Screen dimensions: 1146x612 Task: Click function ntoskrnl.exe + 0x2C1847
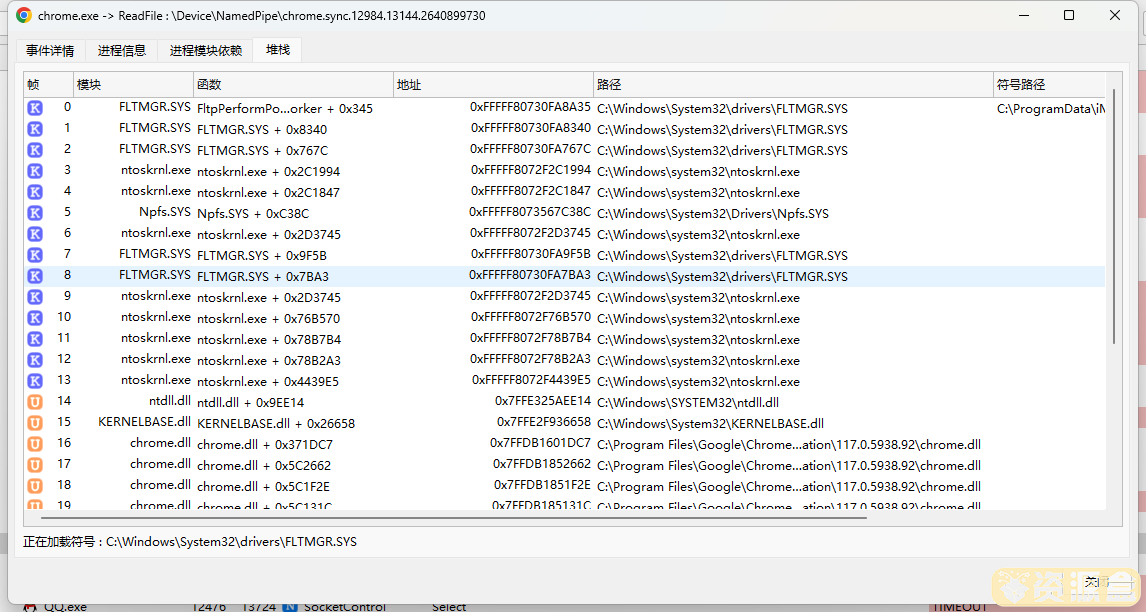pos(269,192)
